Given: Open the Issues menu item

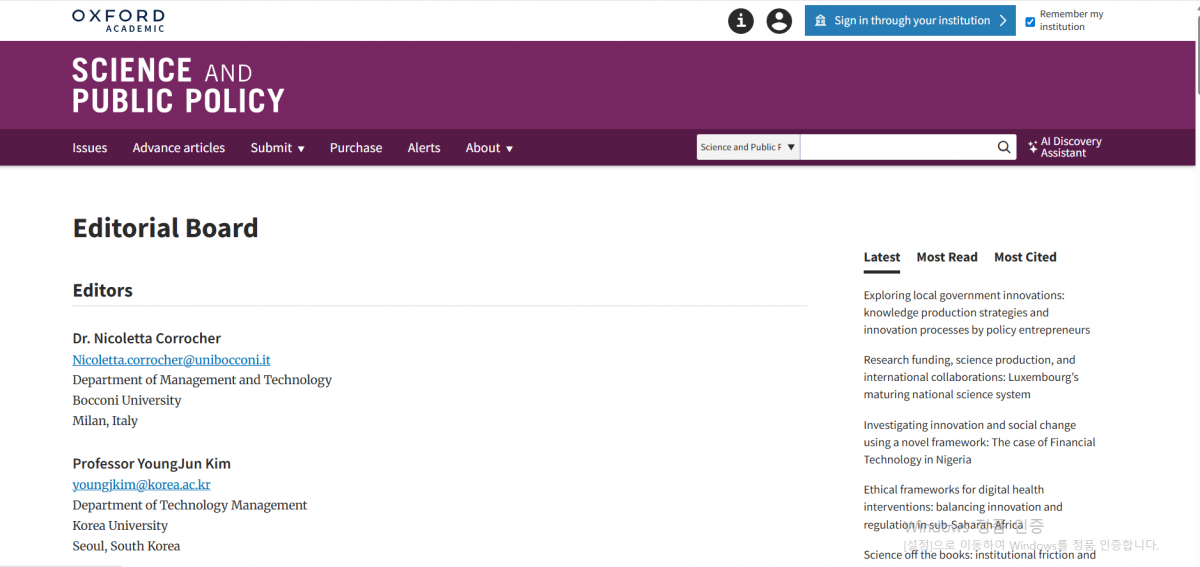Looking at the screenshot, I should click(x=90, y=148).
